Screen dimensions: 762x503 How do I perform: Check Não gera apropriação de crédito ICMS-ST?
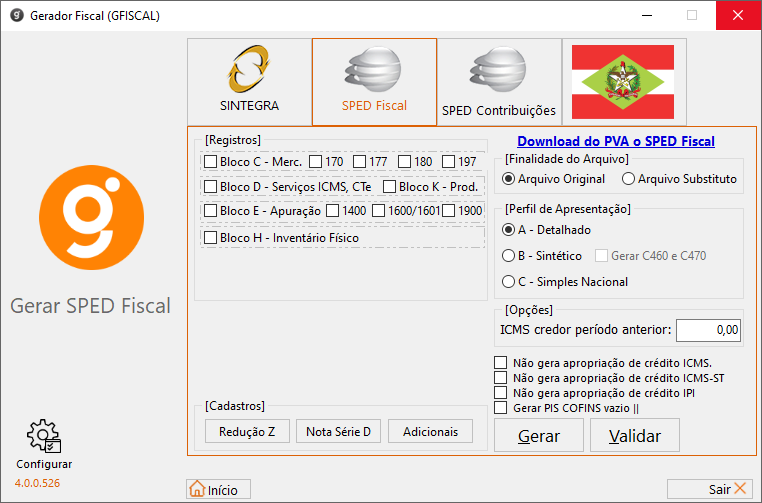pyautogui.click(x=501, y=378)
